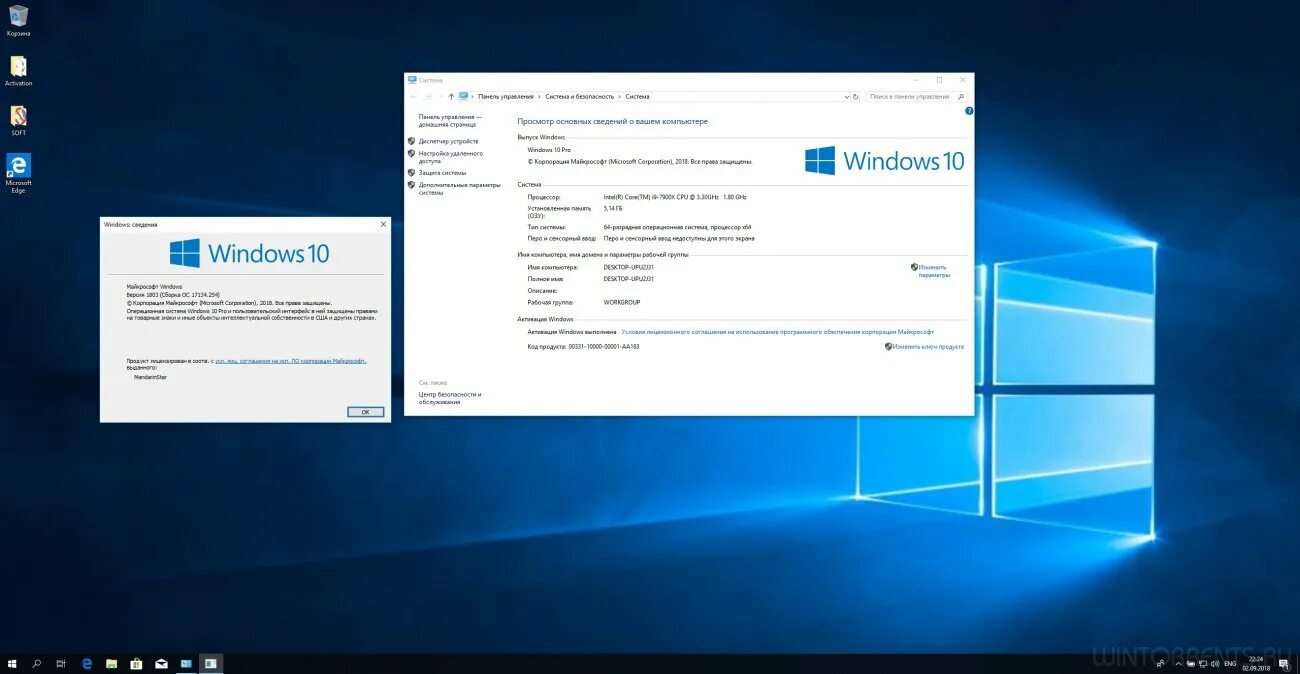The height and width of the screenshot is (674, 1300).
Task: Click the 64-разрядная операционная система value
Action: [678, 227]
